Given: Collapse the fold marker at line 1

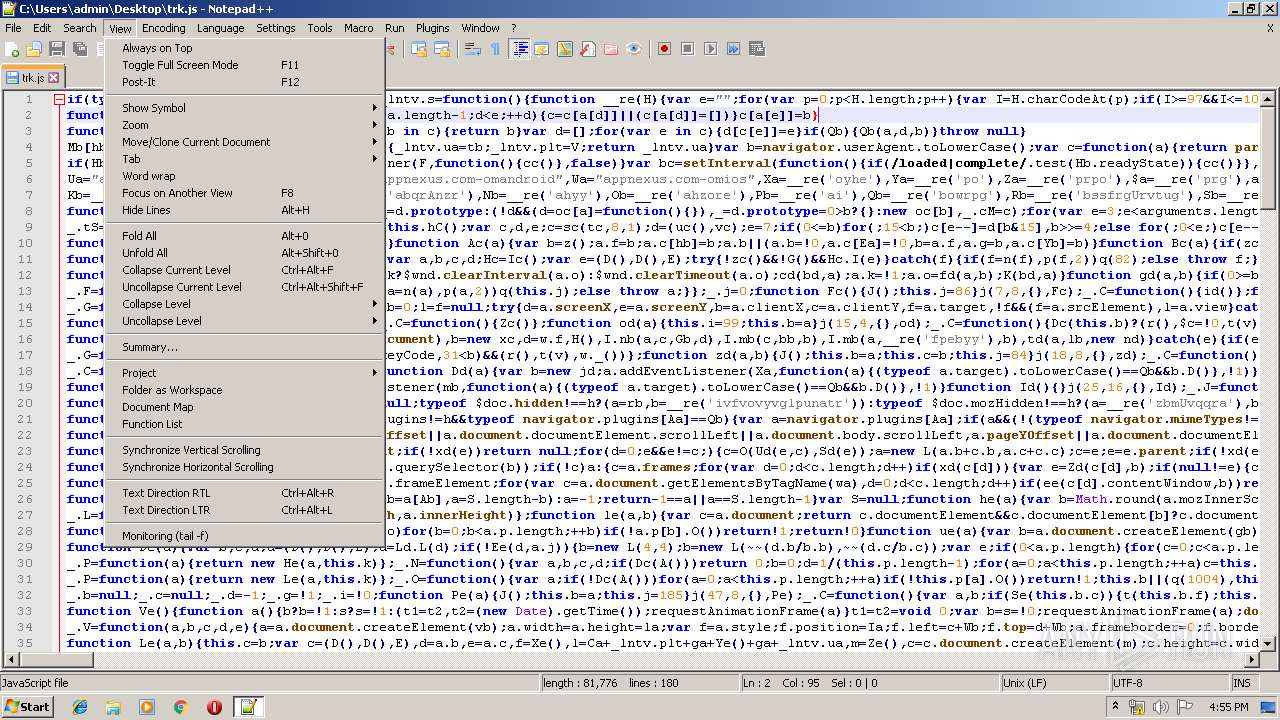Looking at the screenshot, I should (59, 99).
